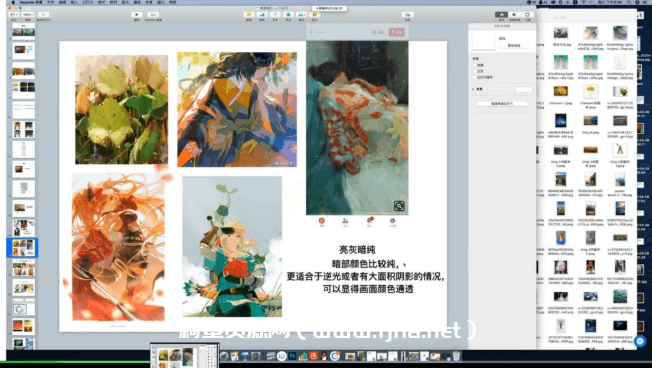Open the 格式 menu
The image size is (652, 368).
coord(101,2)
